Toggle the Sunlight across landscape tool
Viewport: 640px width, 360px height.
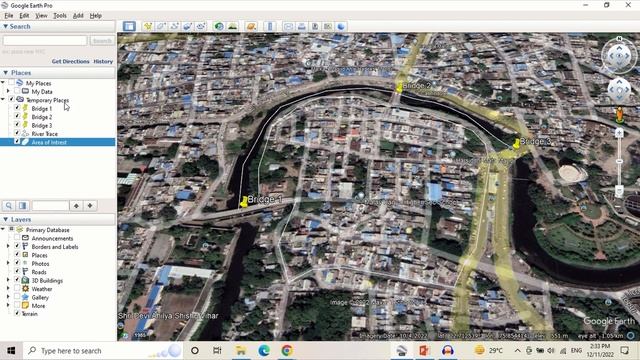[x=232, y=27]
